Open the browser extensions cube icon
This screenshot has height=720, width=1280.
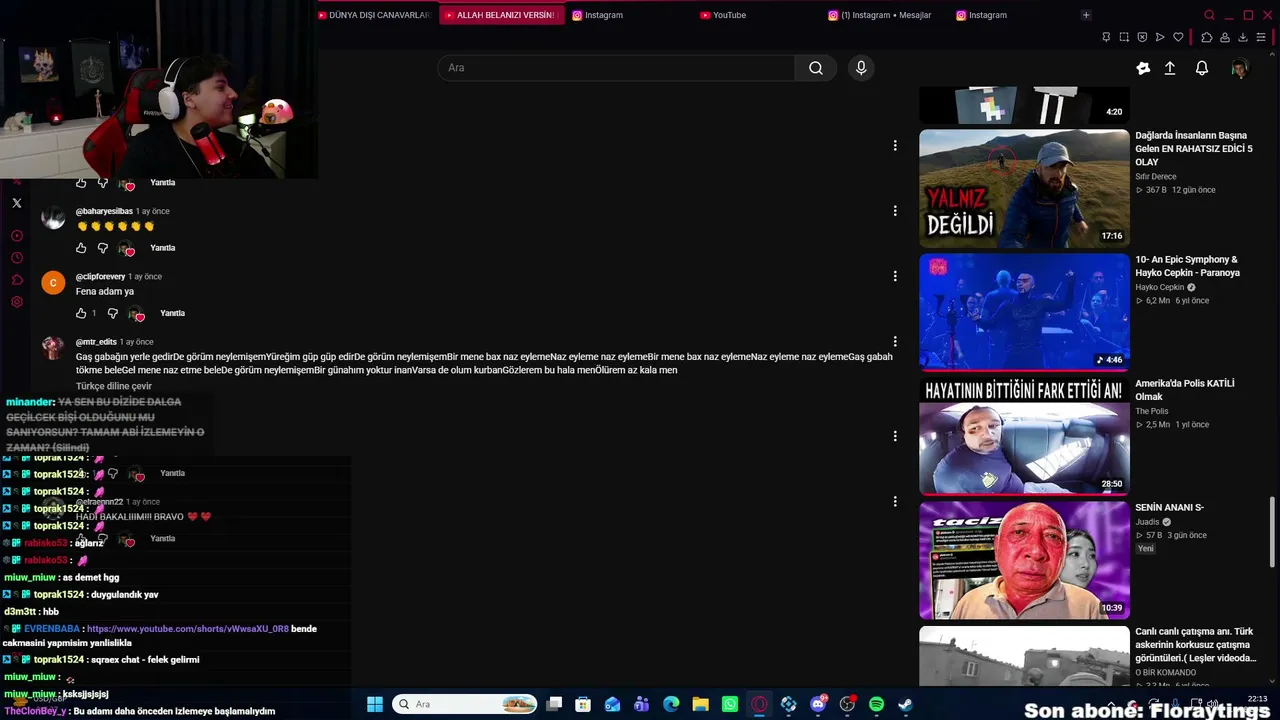click(x=1207, y=37)
